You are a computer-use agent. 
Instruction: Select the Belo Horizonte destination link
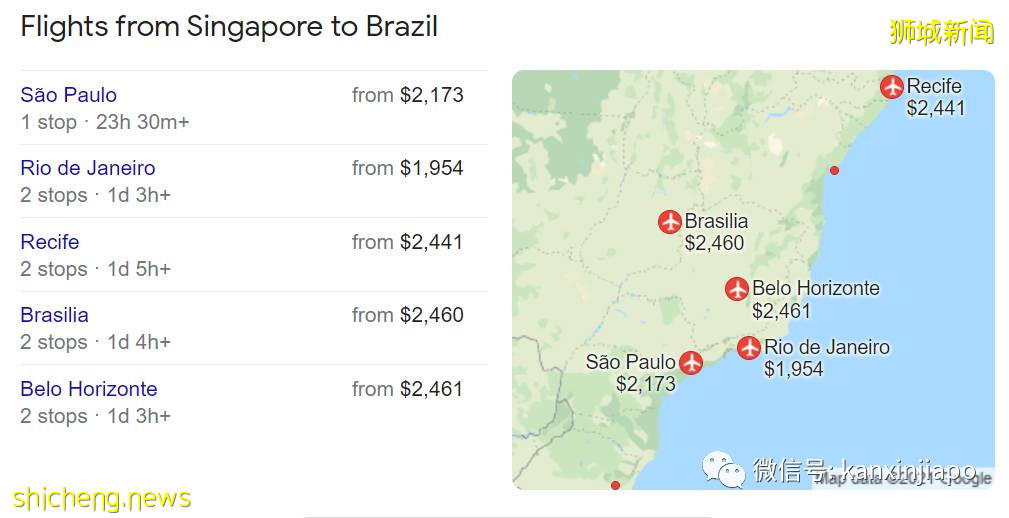tap(89, 389)
